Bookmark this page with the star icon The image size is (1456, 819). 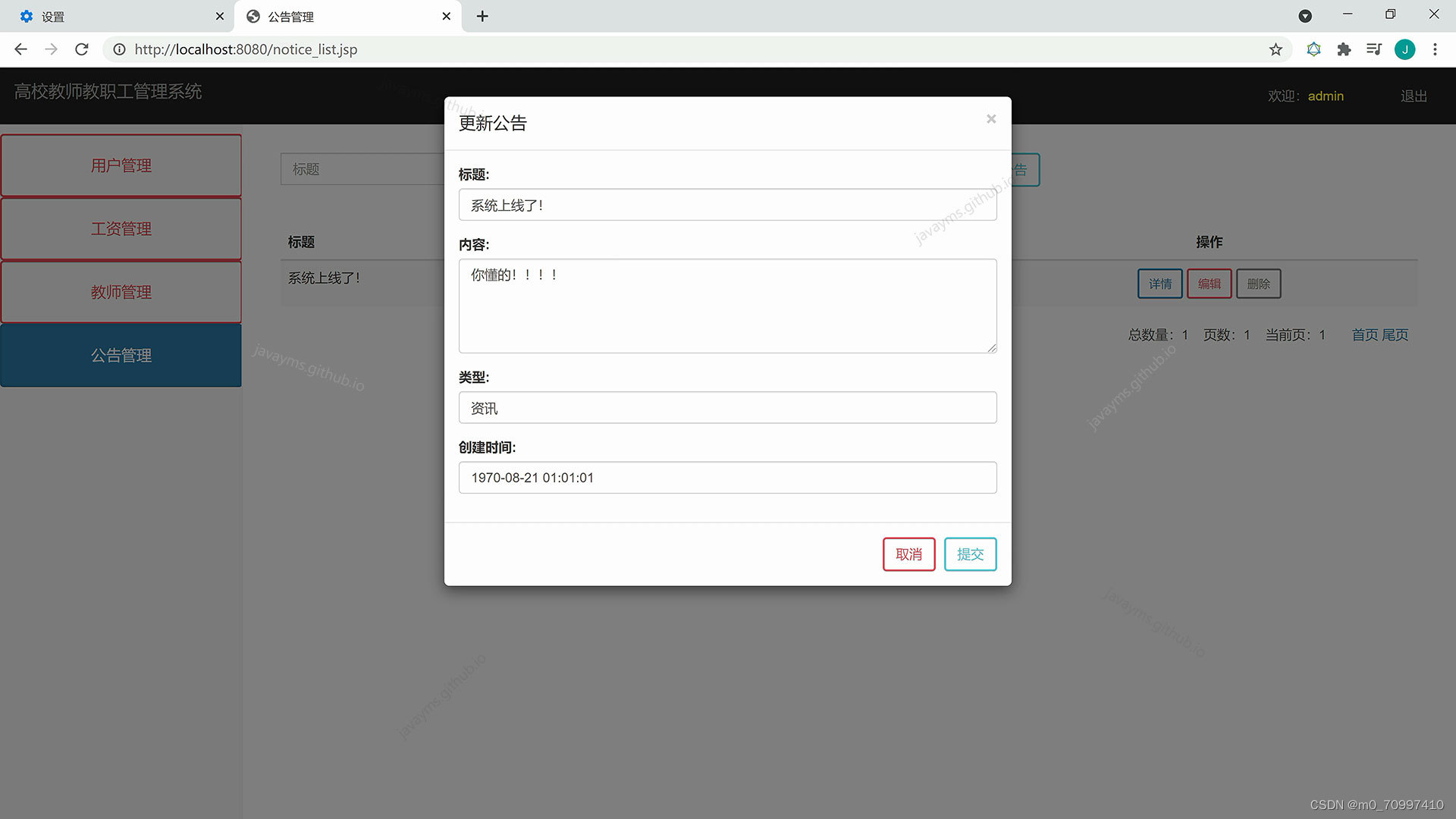(x=1276, y=49)
